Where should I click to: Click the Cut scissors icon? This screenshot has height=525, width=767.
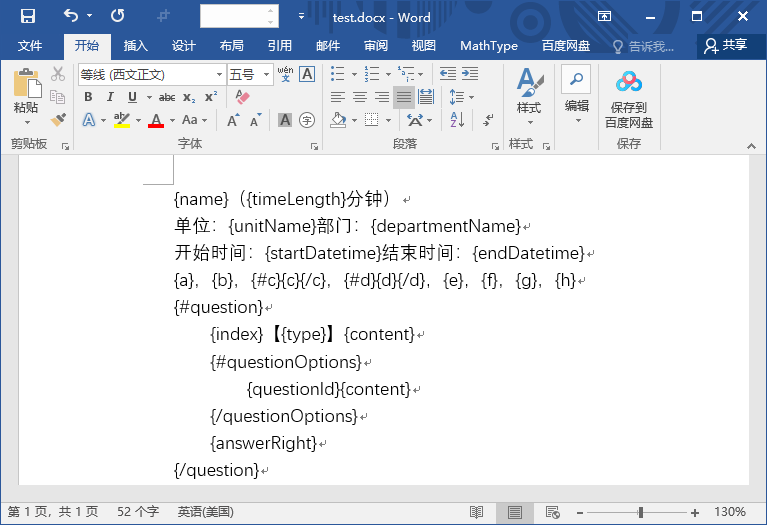pos(58,74)
